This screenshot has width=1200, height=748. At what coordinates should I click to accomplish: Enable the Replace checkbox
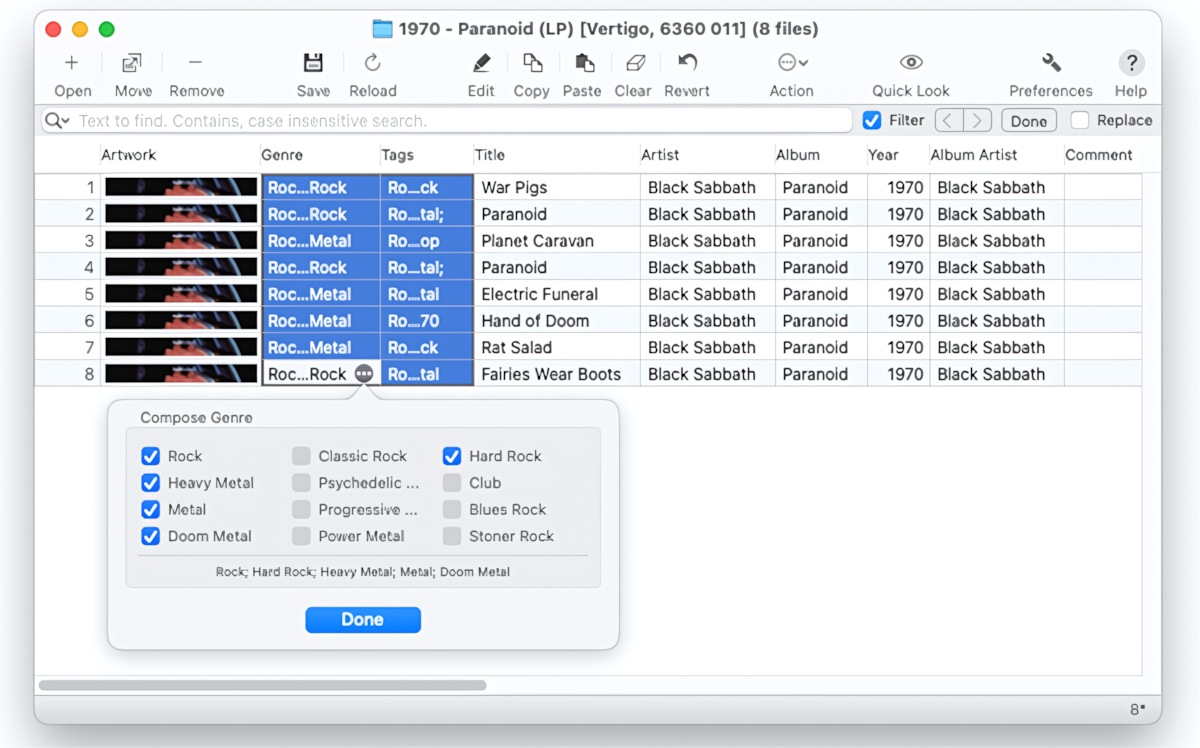(x=1080, y=120)
